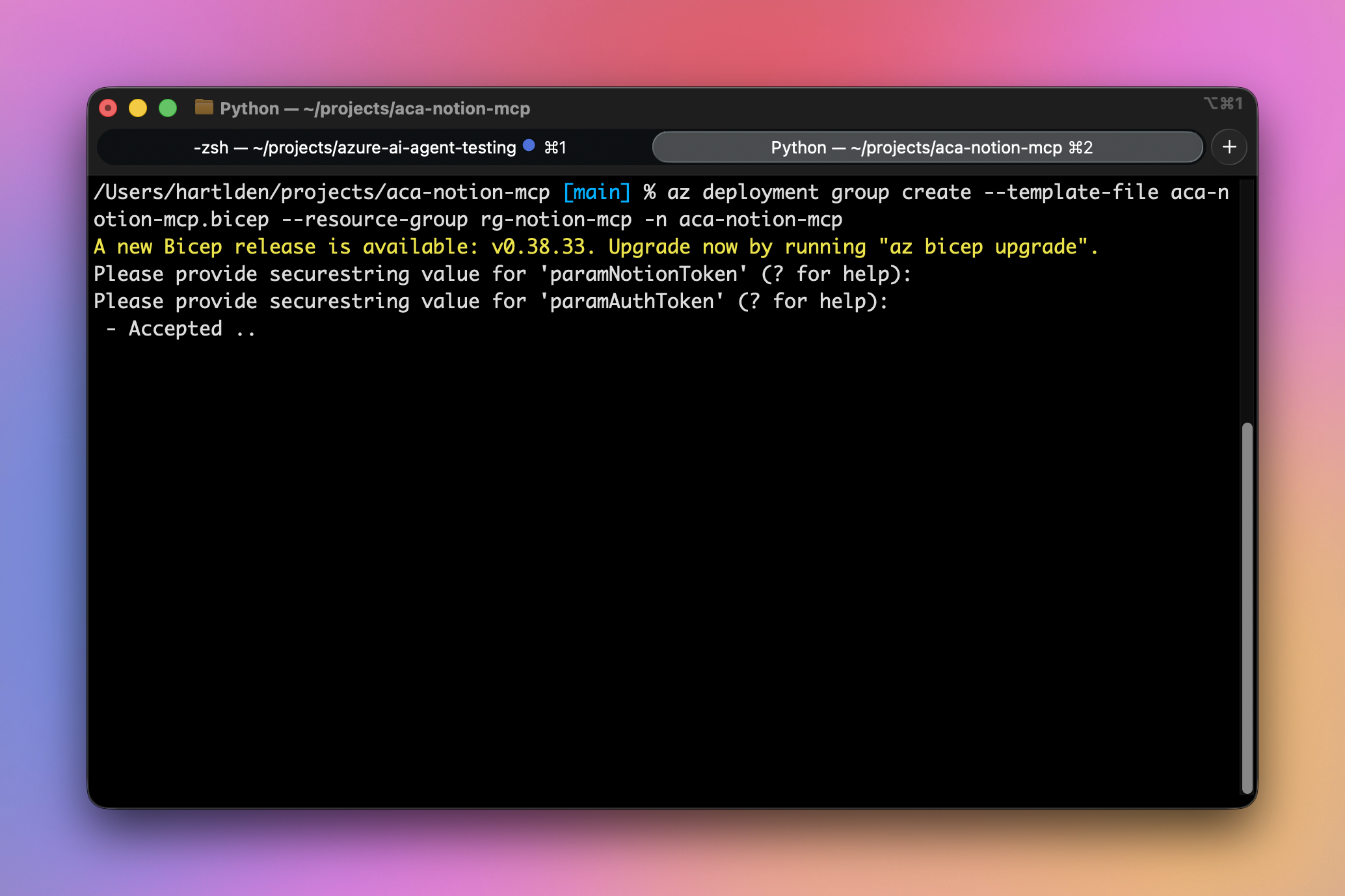Click the yellow Bicep upgrade warning line
Viewport: 1345px width, 896px height.
pos(595,247)
